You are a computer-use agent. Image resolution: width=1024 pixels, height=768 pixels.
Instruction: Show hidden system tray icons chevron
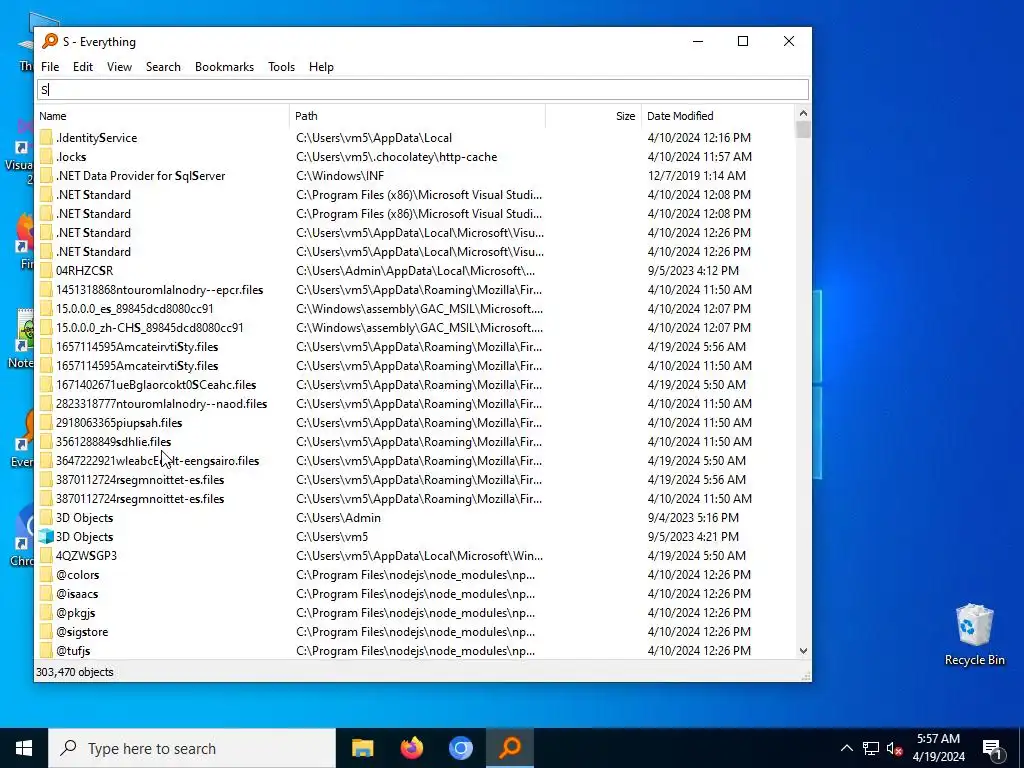[846, 748]
